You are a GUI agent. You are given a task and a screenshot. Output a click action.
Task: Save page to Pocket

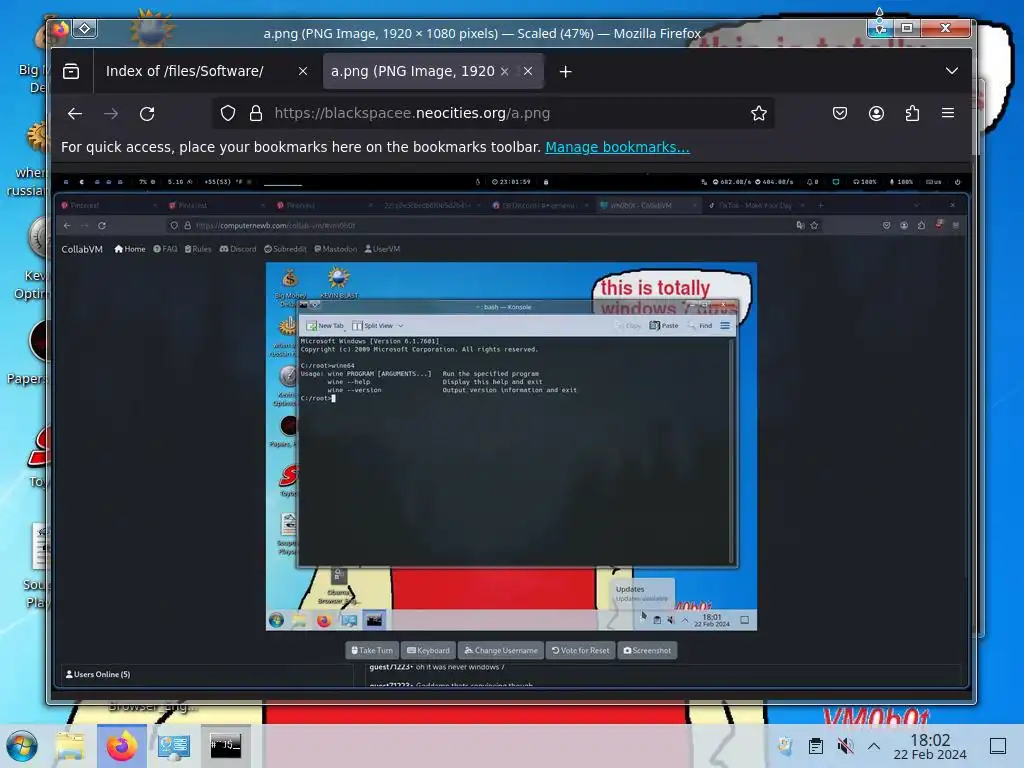pyautogui.click(x=840, y=114)
